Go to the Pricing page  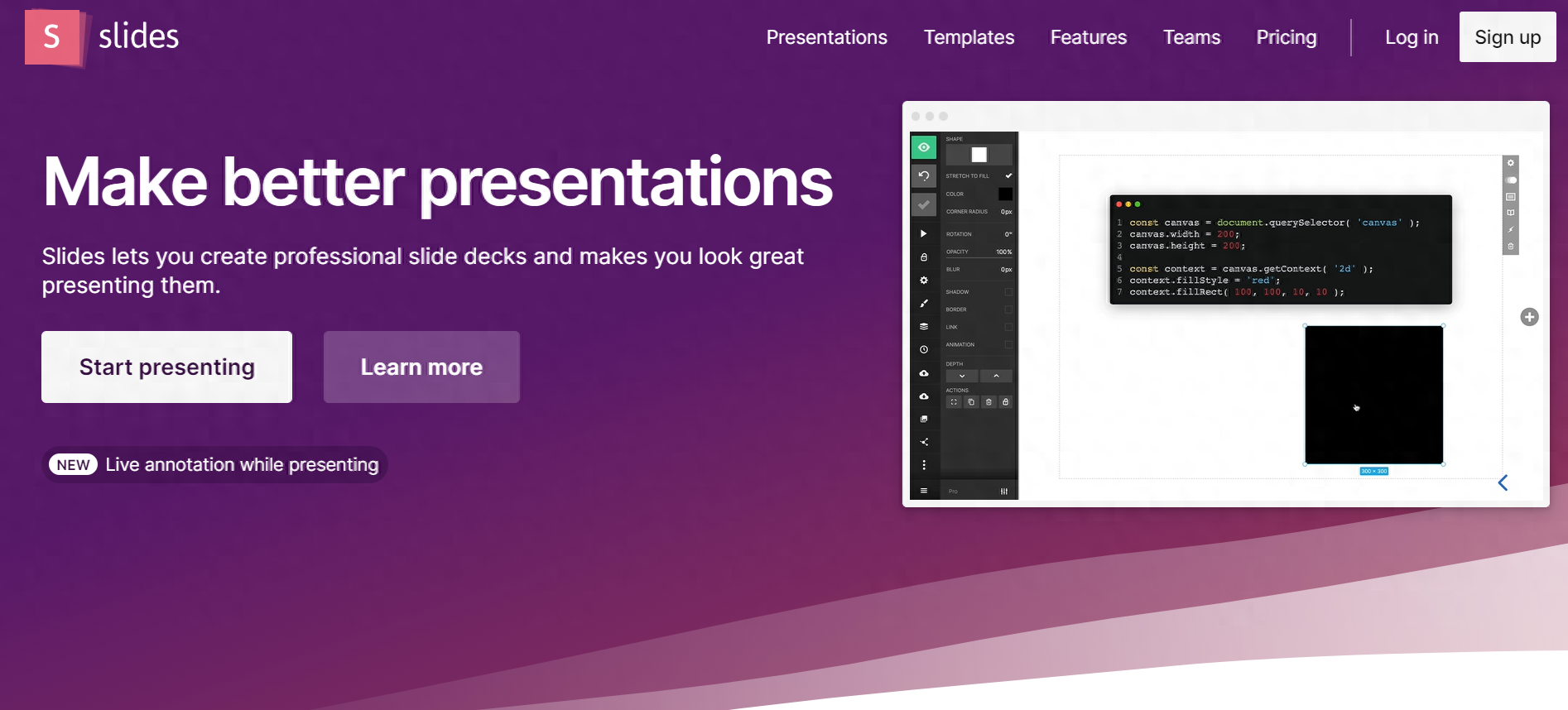pos(1287,37)
